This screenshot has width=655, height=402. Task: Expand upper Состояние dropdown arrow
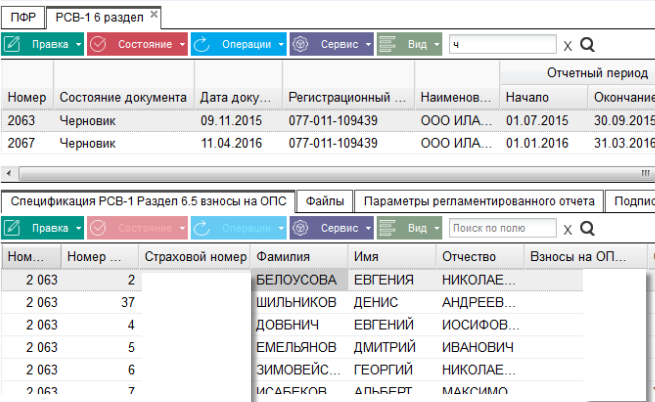[183, 44]
